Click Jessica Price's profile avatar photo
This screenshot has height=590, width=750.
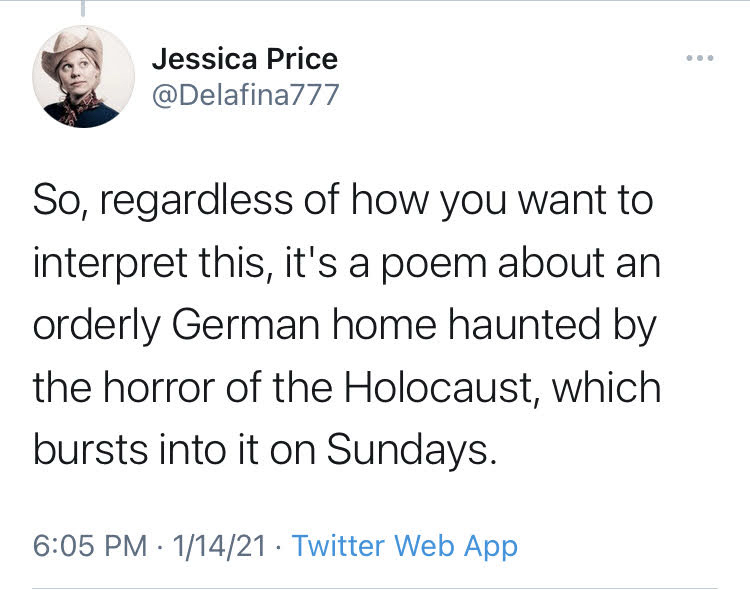click(82, 78)
